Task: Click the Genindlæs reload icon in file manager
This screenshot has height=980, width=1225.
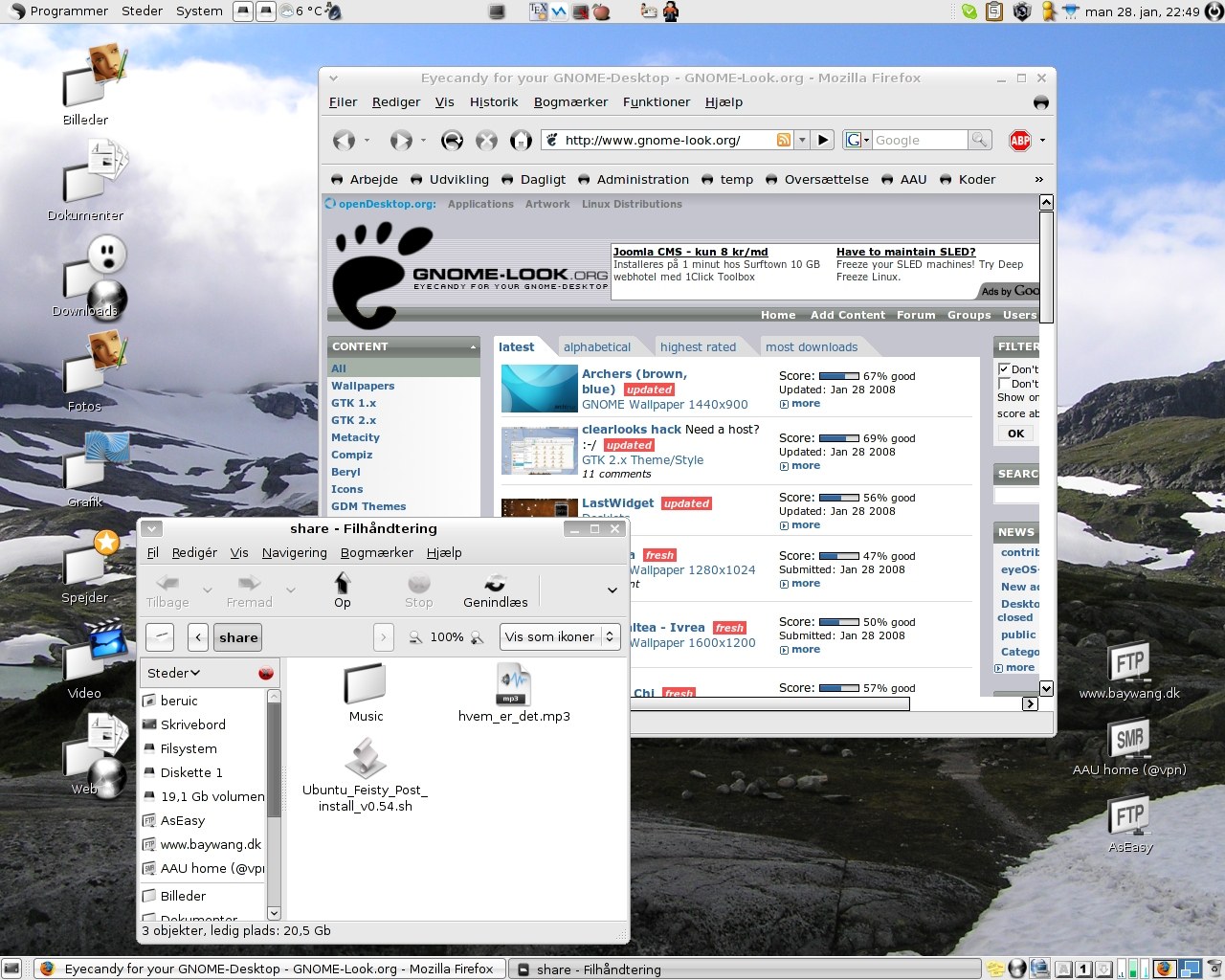Action: click(495, 590)
